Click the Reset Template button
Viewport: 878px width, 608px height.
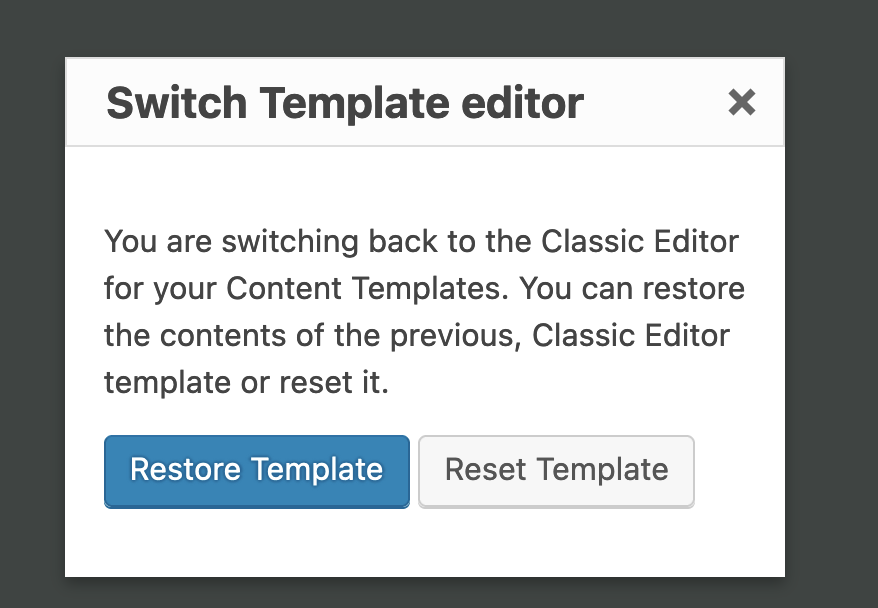coord(556,471)
